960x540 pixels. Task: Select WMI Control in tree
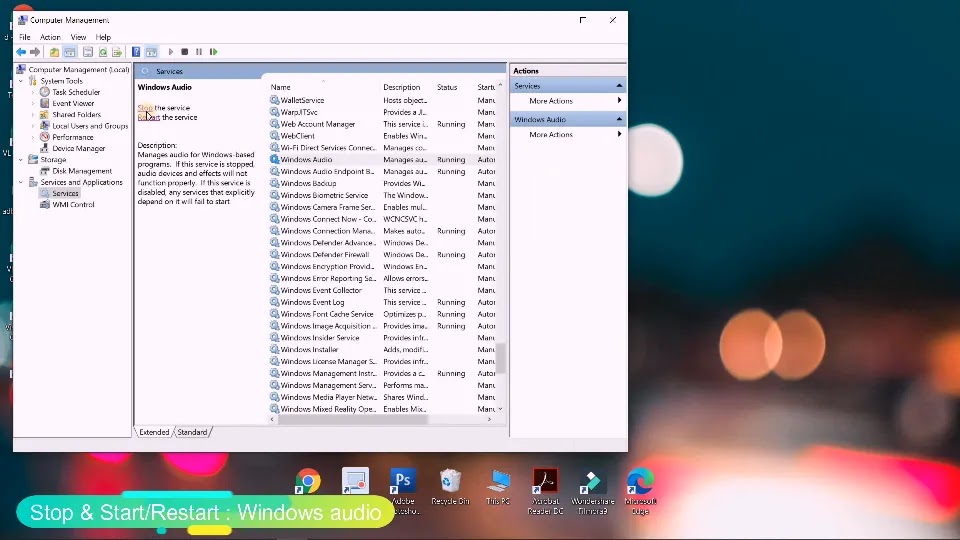point(73,204)
